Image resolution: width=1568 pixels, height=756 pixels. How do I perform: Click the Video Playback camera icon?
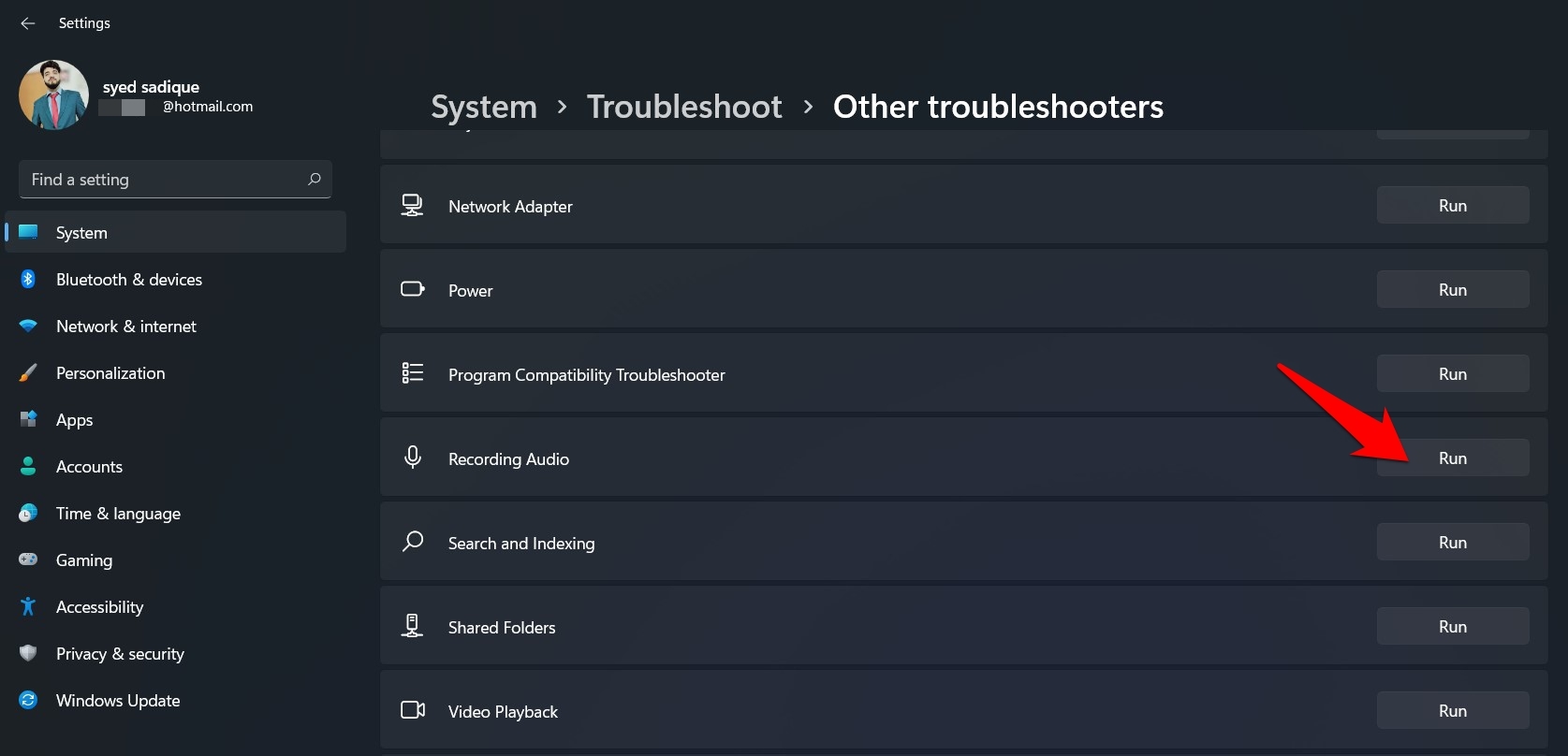pyautogui.click(x=413, y=710)
